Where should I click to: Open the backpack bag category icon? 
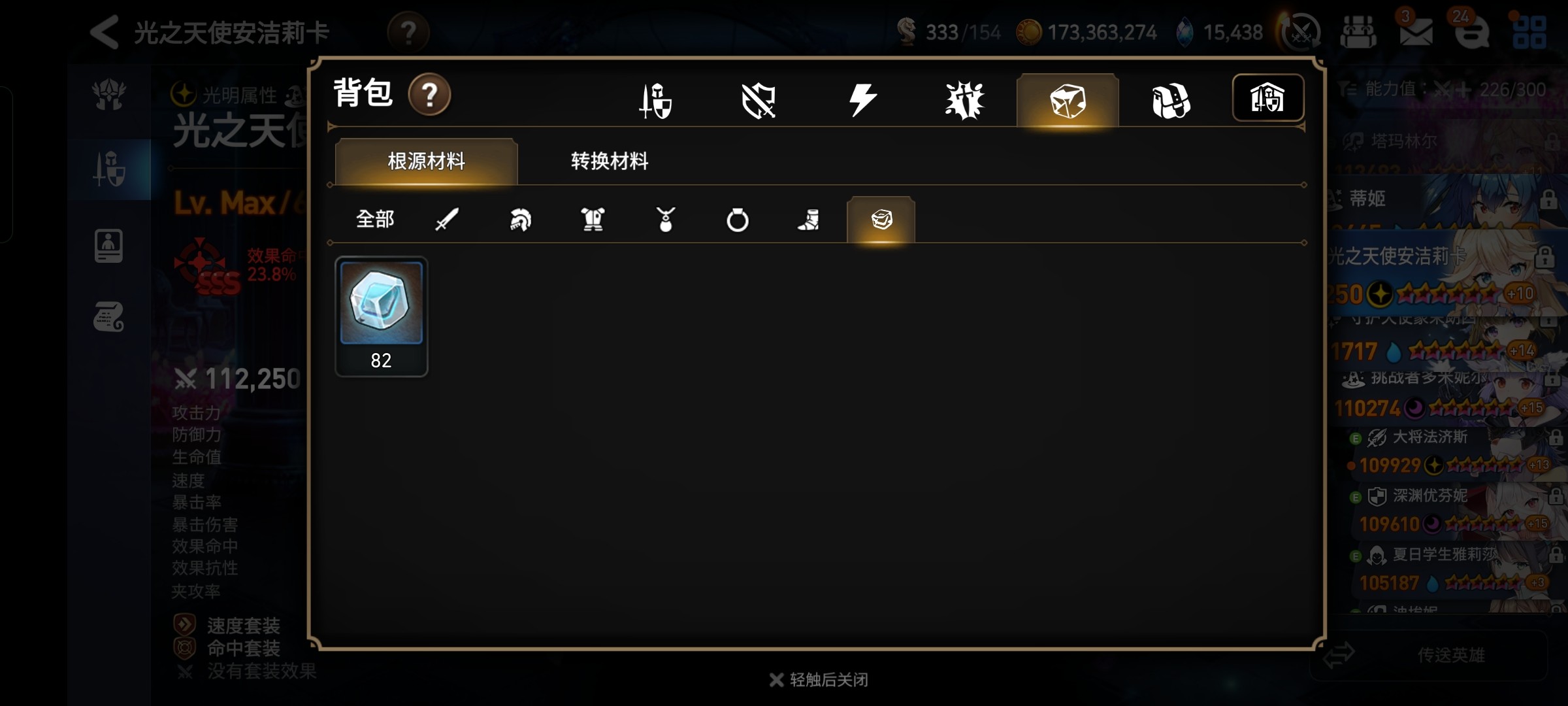[x=1171, y=101]
